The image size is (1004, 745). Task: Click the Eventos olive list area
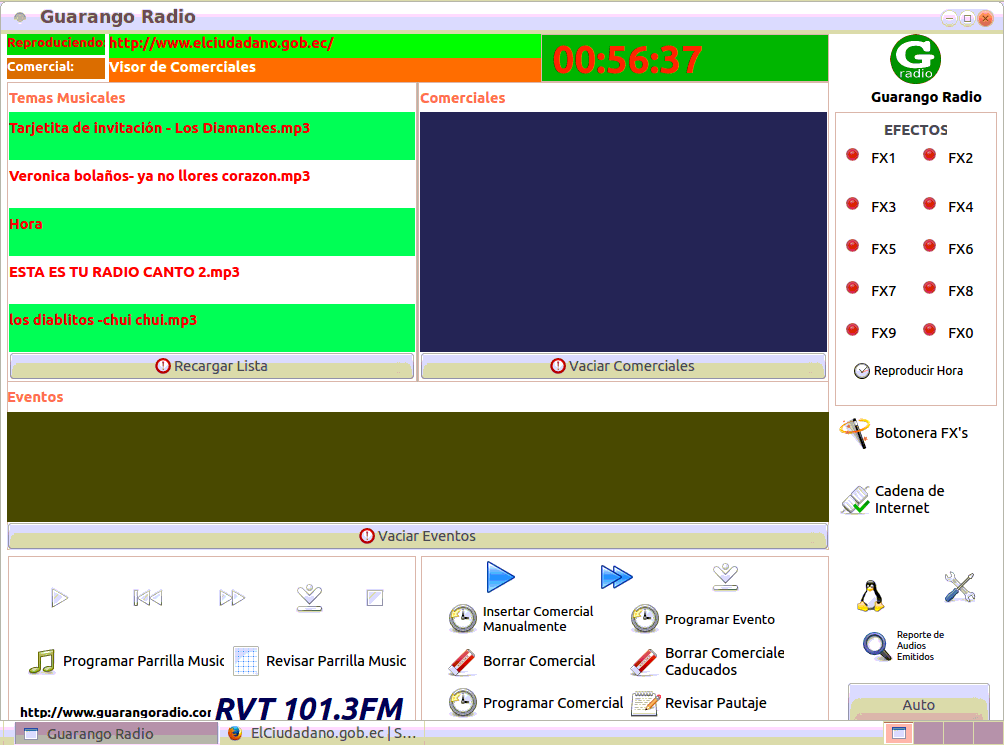(417, 467)
